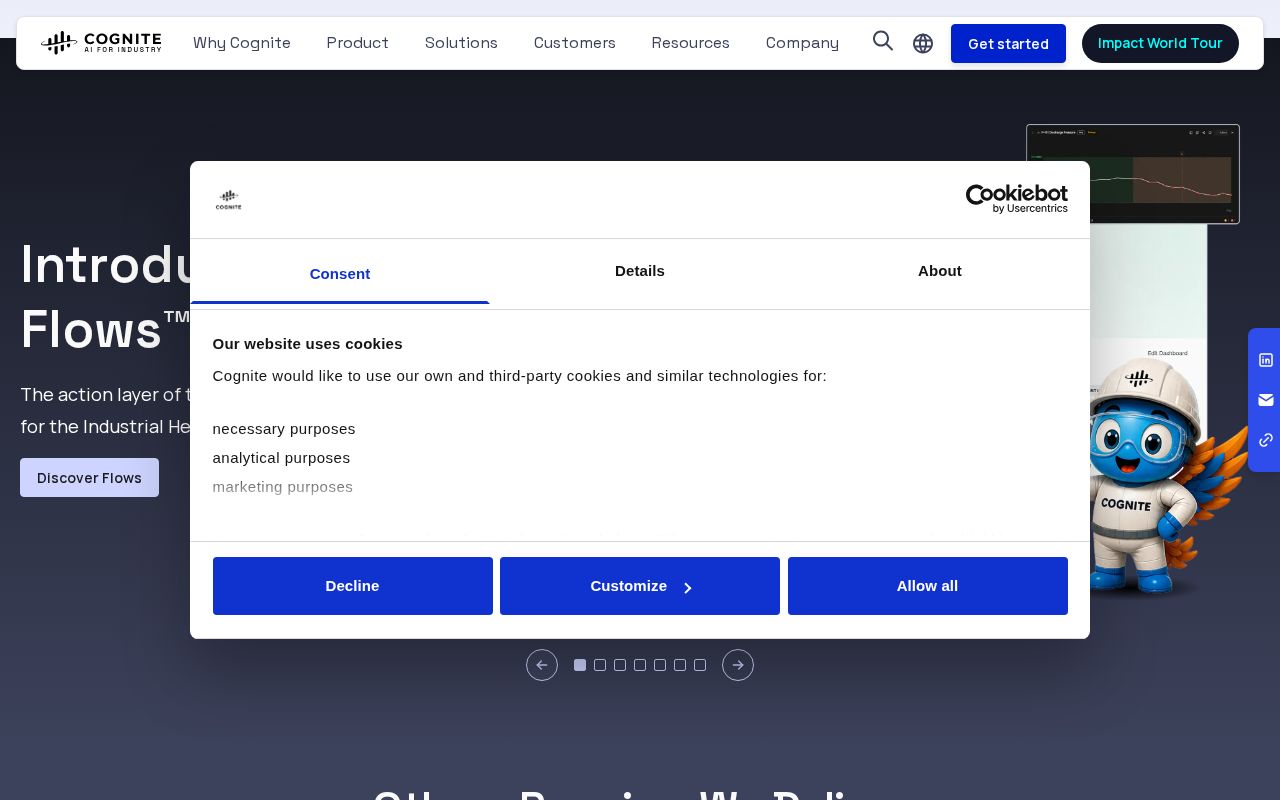This screenshot has height=800, width=1280.
Task: Click the Cognite logo in the navbar
Action: click(x=101, y=43)
